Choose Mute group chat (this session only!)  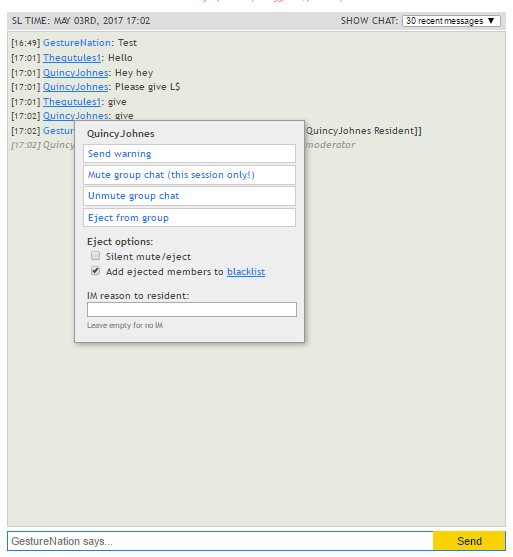[189, 175]
